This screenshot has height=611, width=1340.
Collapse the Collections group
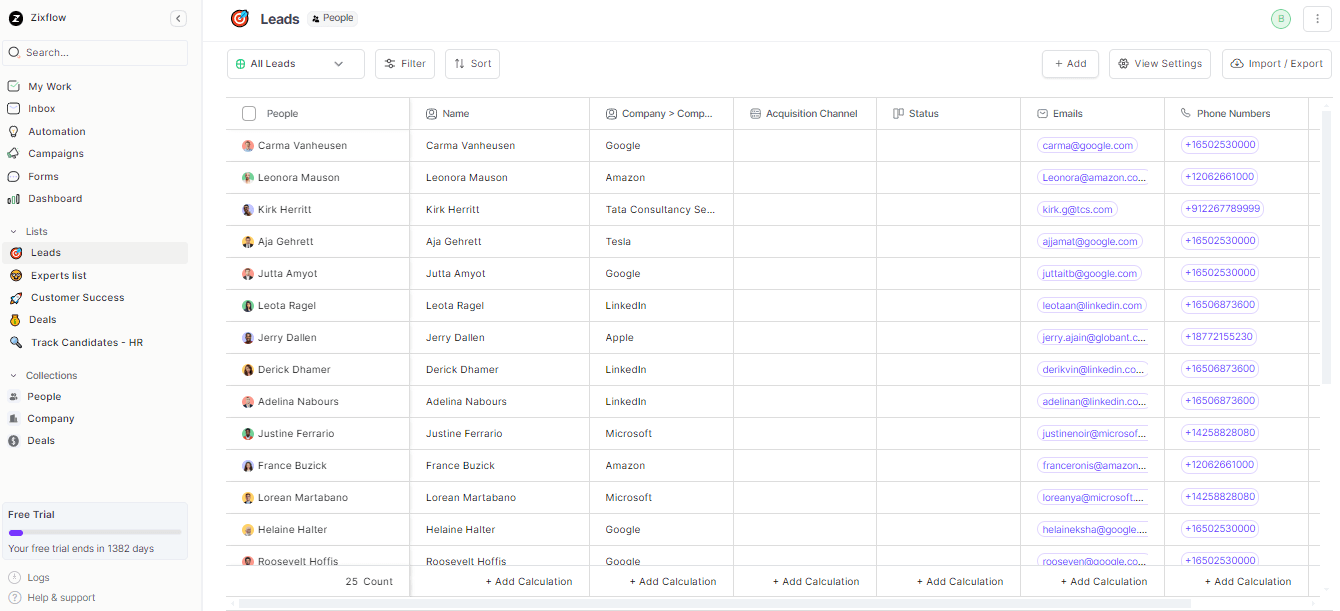point(14,375)
